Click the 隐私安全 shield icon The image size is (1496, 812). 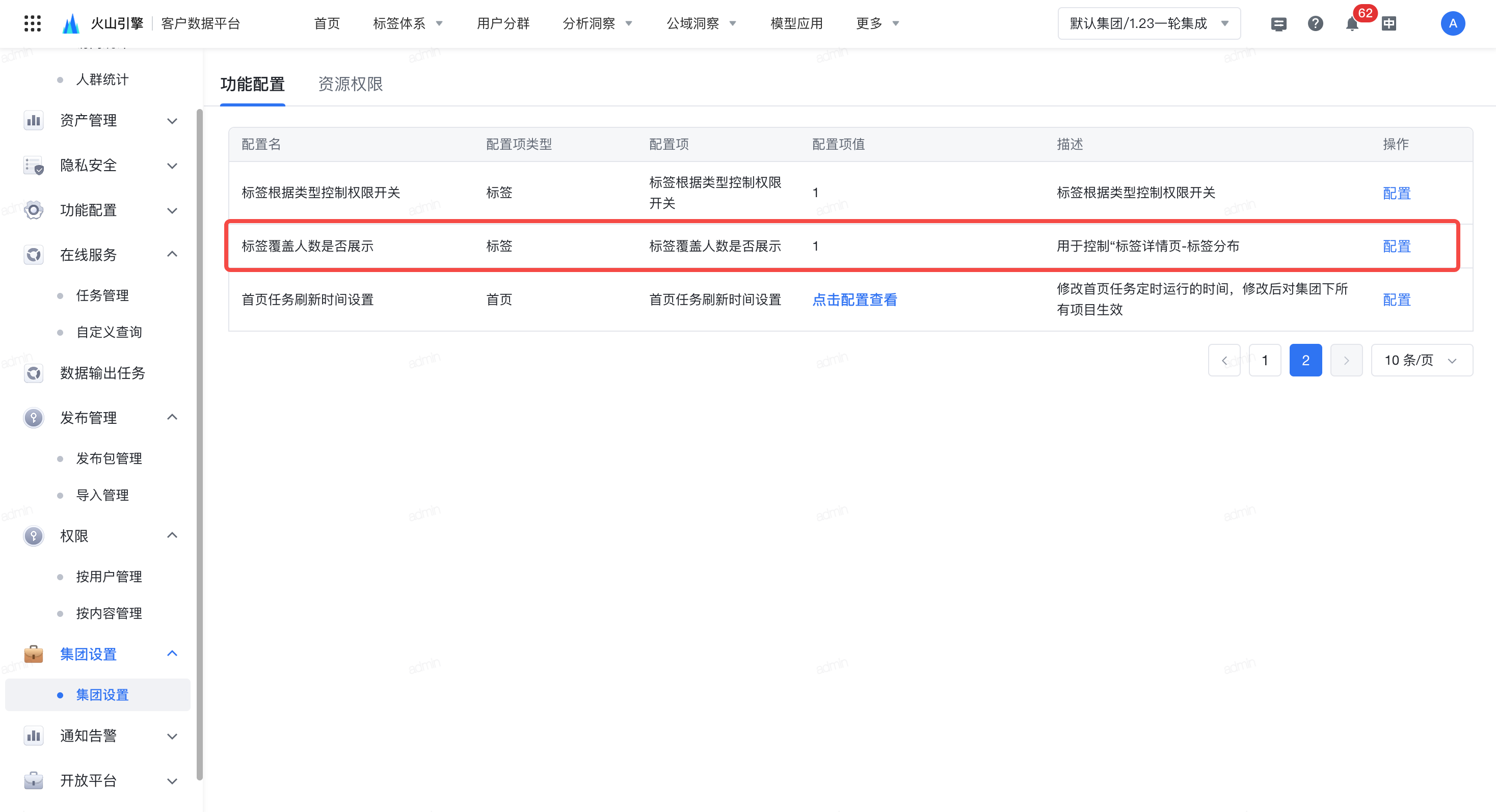(34, 165)
